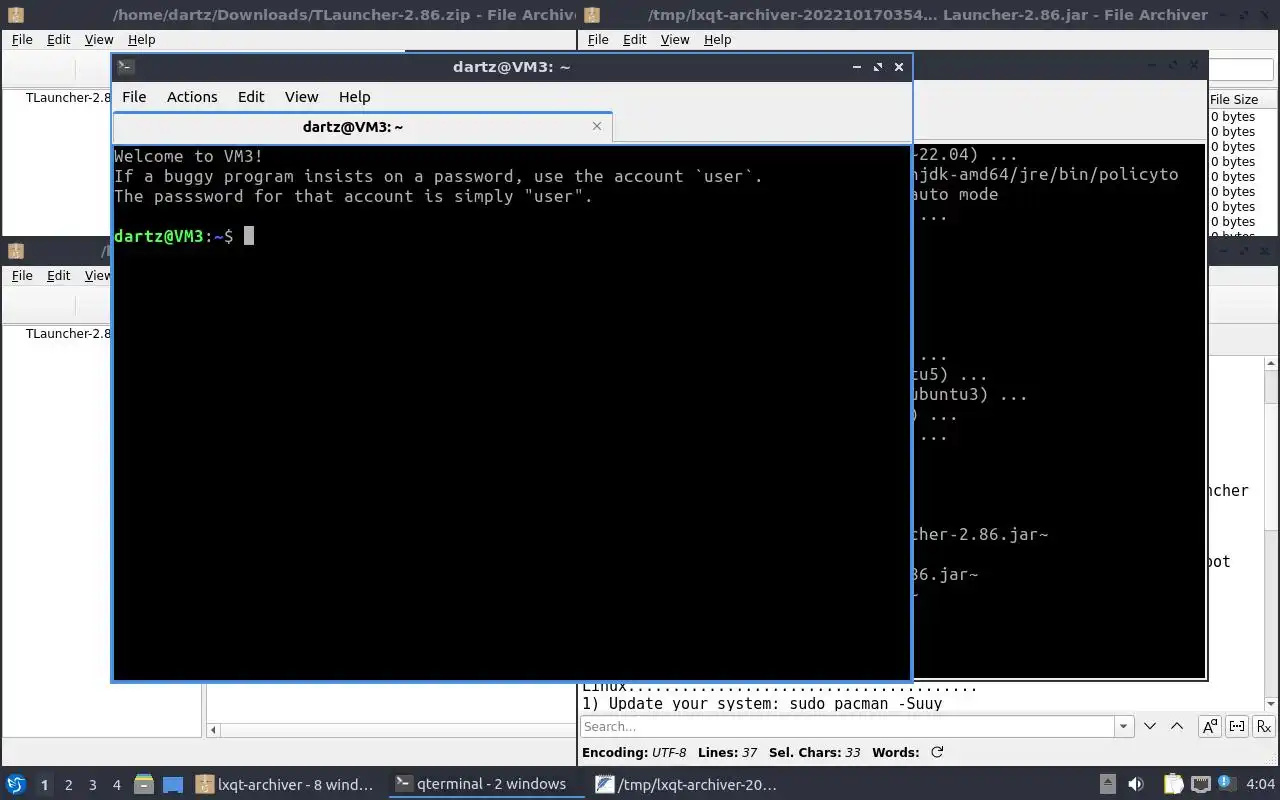Open Help menu in TLauncher-2.86.zip archiver window
Viewport: 1280px width, 800px height.
pyautogui.click(x=142, y=39)
